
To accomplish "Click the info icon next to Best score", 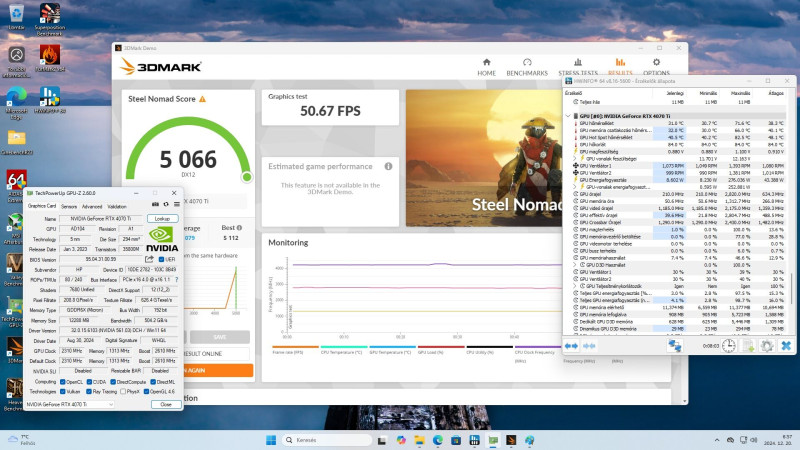I will [239, 228].
